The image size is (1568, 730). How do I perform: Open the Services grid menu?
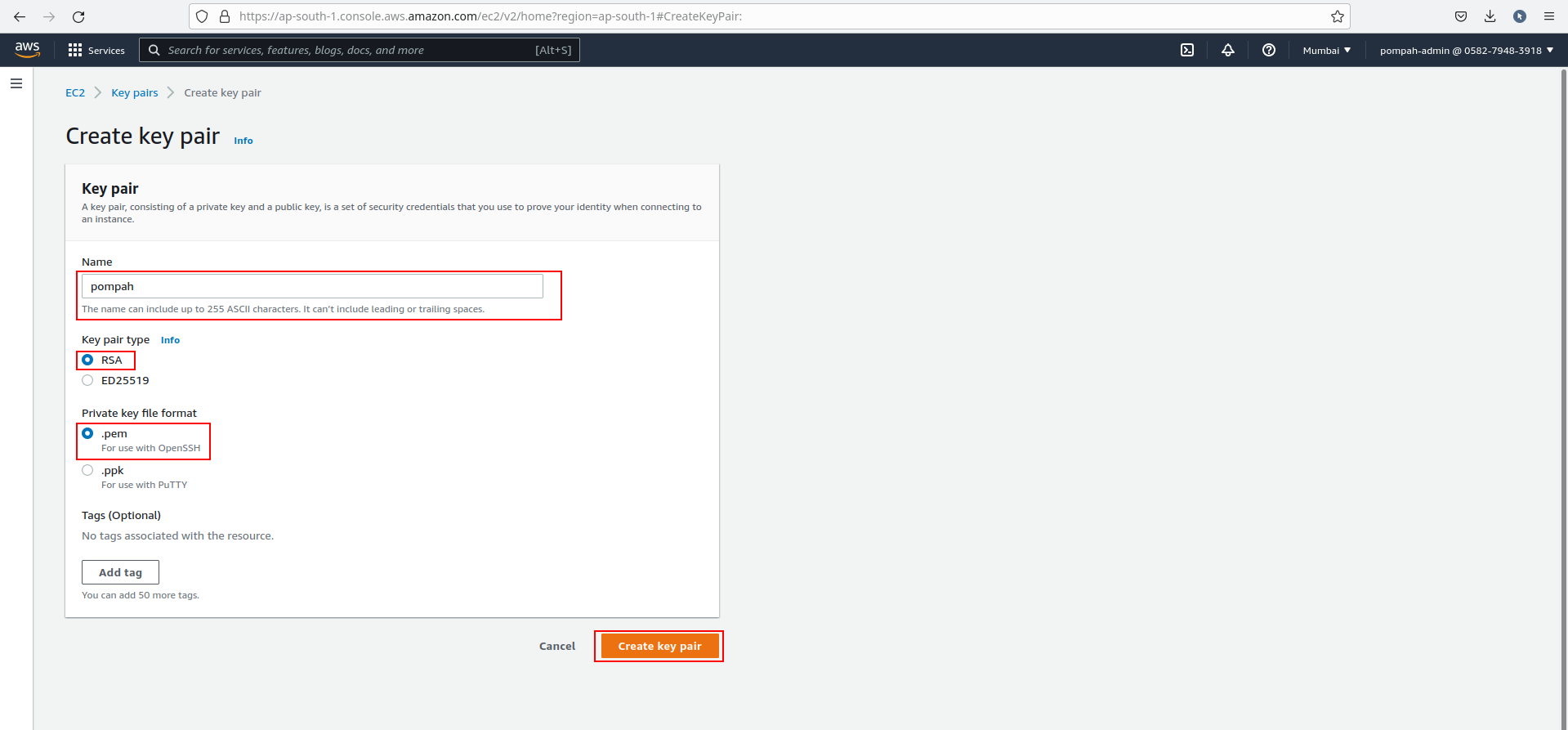coord(96,50)
